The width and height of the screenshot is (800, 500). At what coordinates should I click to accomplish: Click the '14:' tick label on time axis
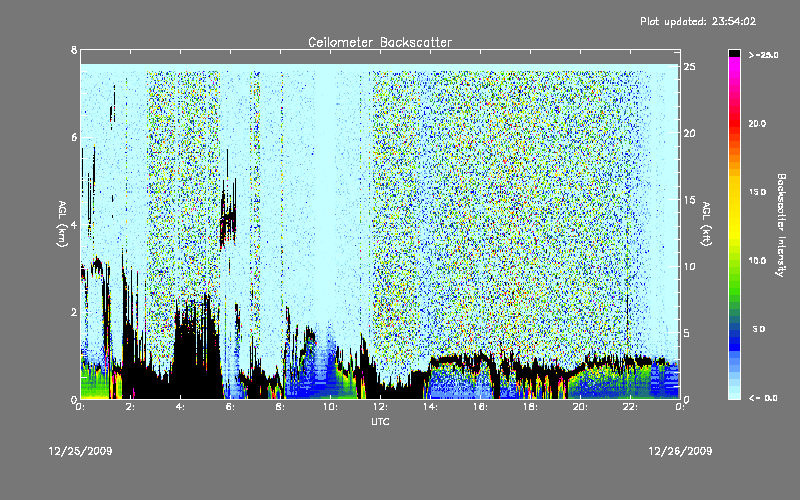tap(430, 407)
